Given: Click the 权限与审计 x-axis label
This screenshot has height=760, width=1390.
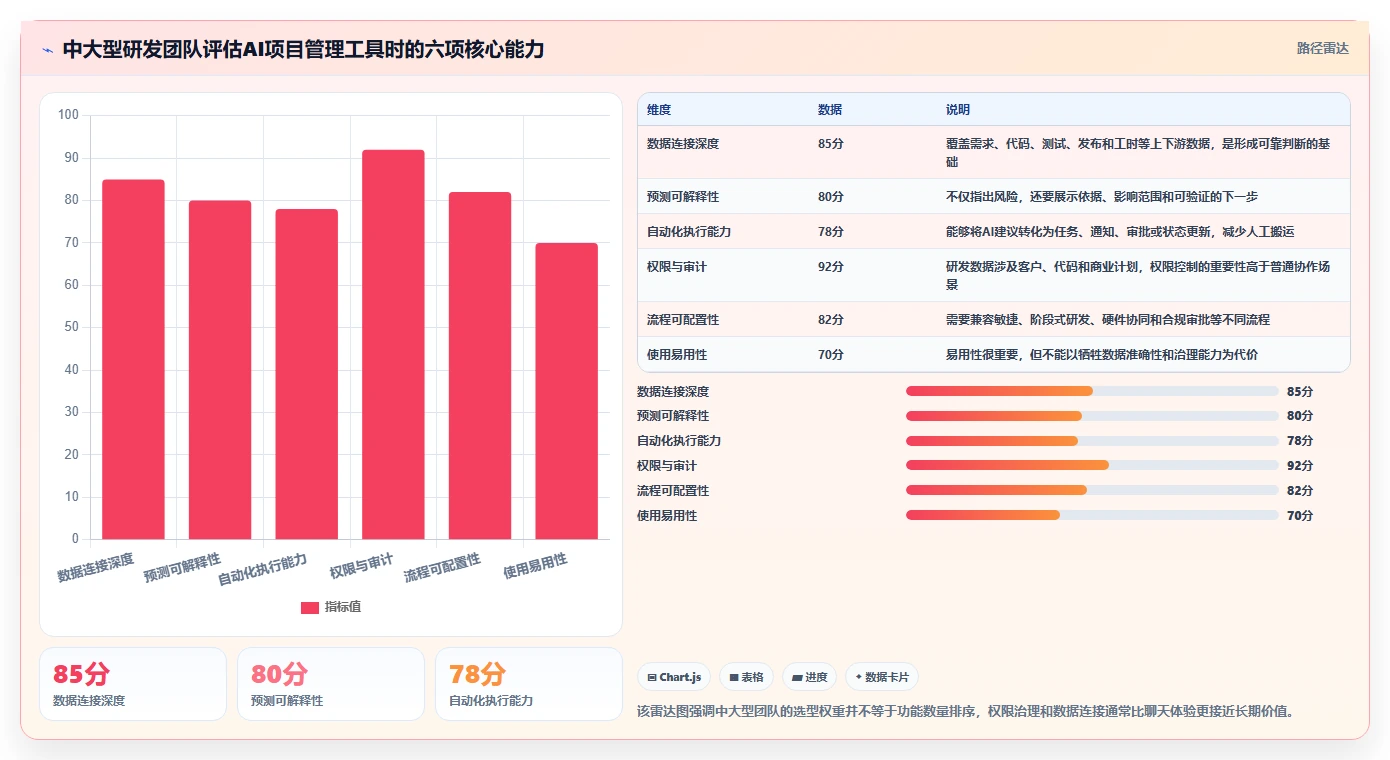Looking at the screenshot, I should (362, 566).
